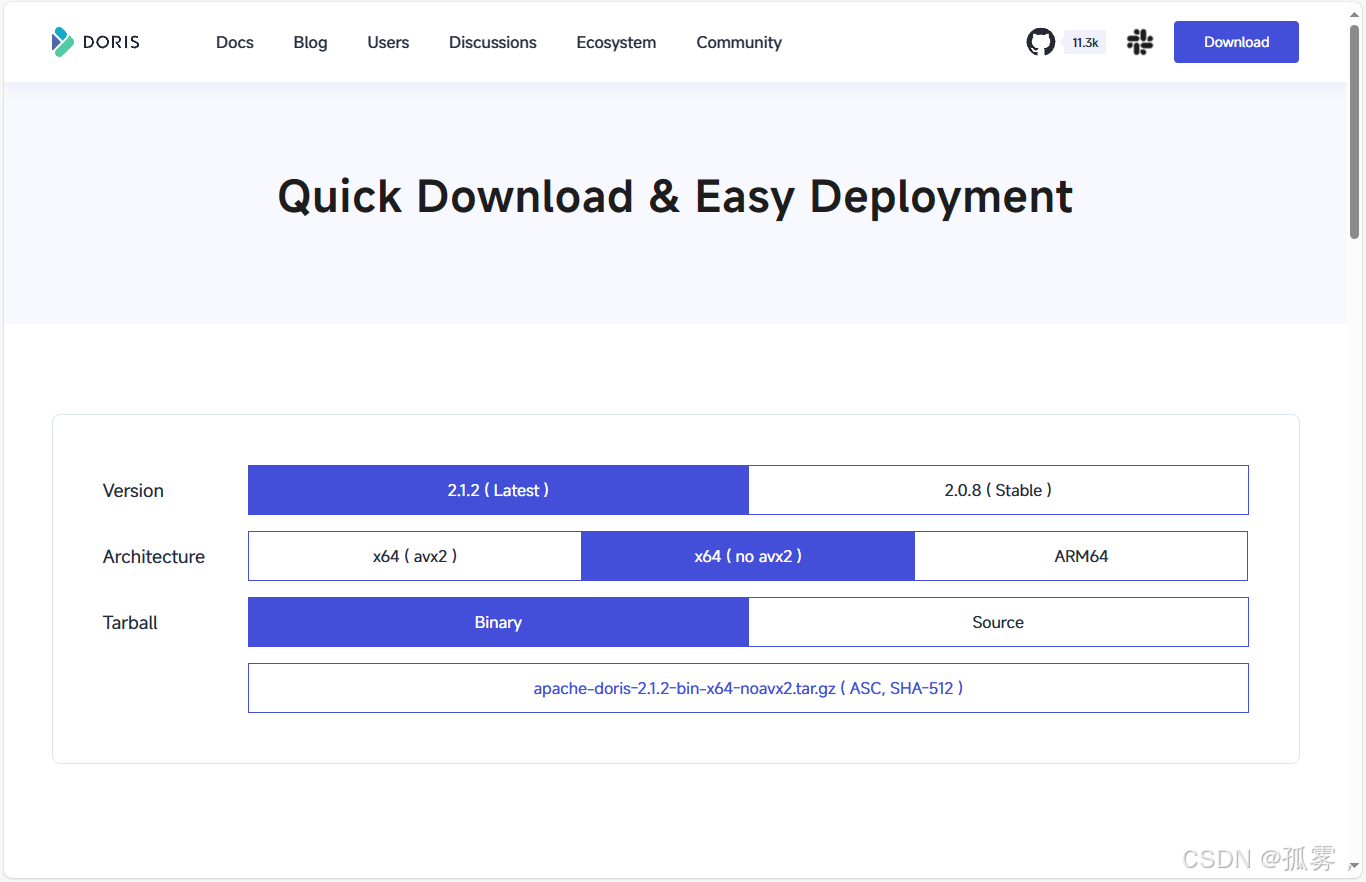Click the Quick Download & Easy Deployment heading
Image resolution: width=1366 pixels, height=882 pixels.
tap(675, 196)
